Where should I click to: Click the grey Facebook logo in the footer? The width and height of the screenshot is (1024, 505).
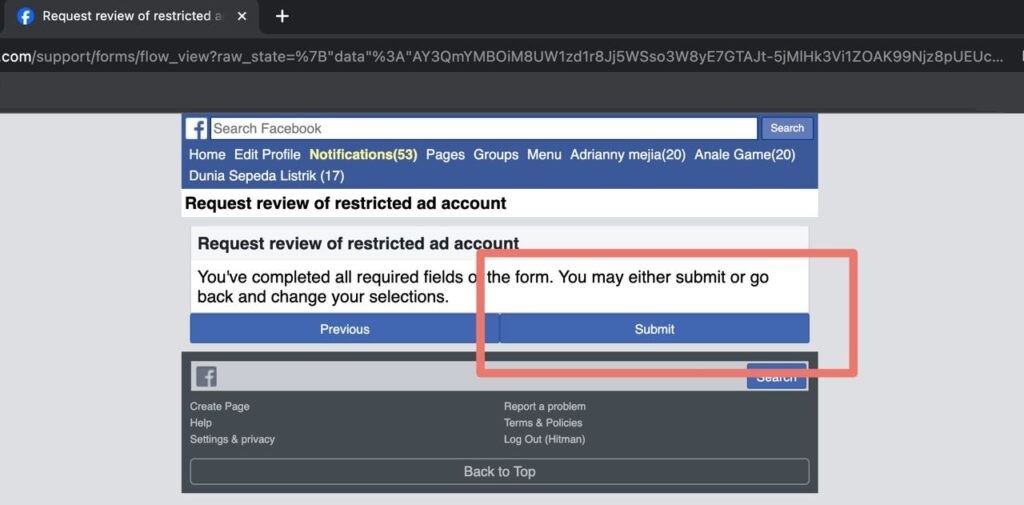(206, 376)
